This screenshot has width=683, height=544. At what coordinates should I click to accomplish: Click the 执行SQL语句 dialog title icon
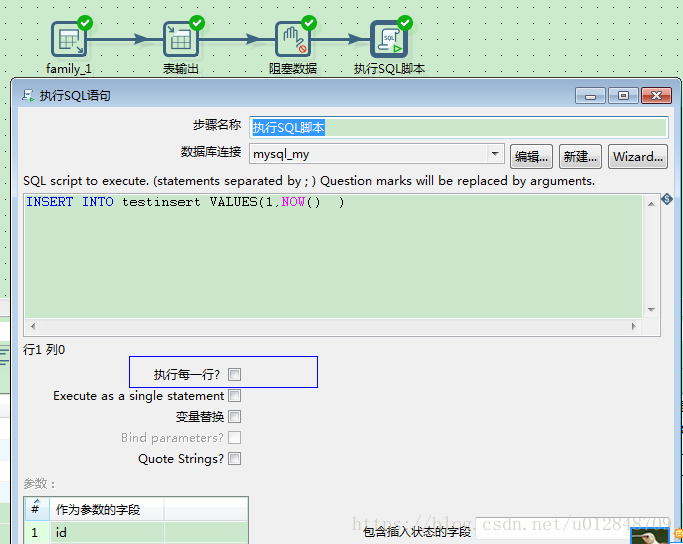[x=28, y=95]
